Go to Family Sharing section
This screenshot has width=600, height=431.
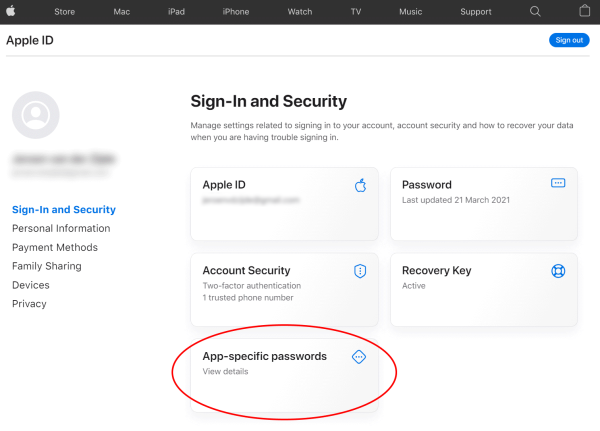(x=47, y=267)
